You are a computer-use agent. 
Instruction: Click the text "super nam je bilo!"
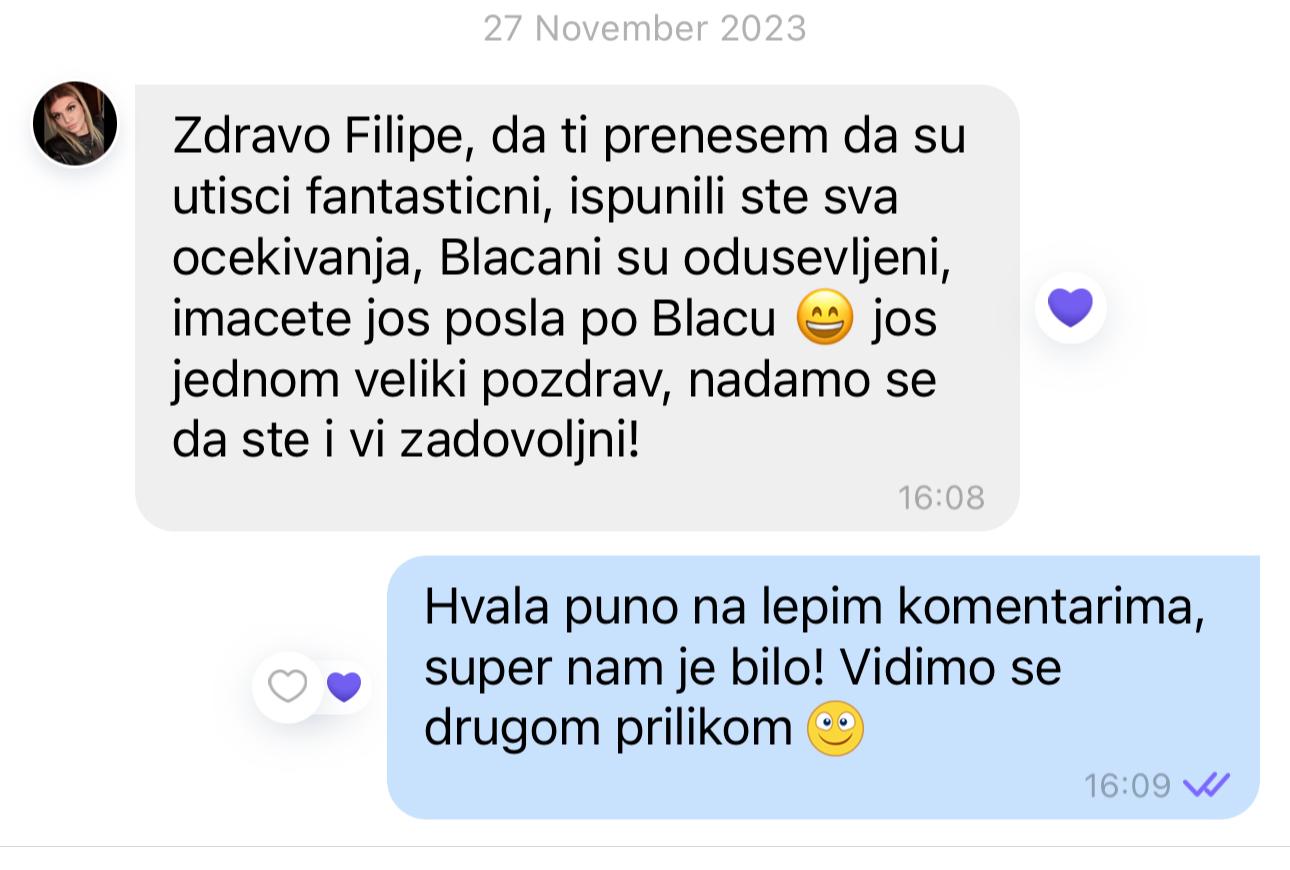point(624,668)
